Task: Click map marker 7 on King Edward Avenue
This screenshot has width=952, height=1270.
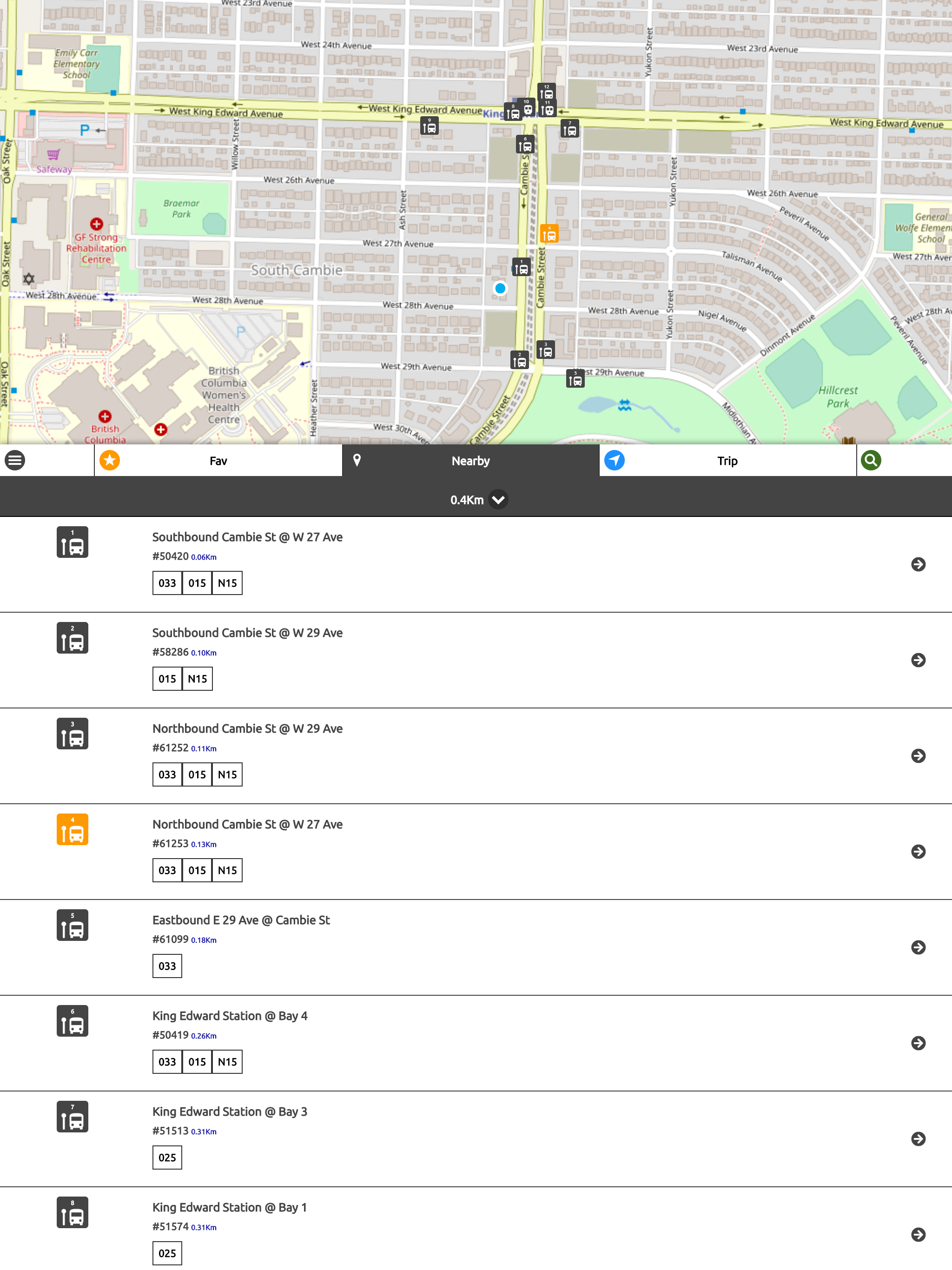Action: [569, 129]
